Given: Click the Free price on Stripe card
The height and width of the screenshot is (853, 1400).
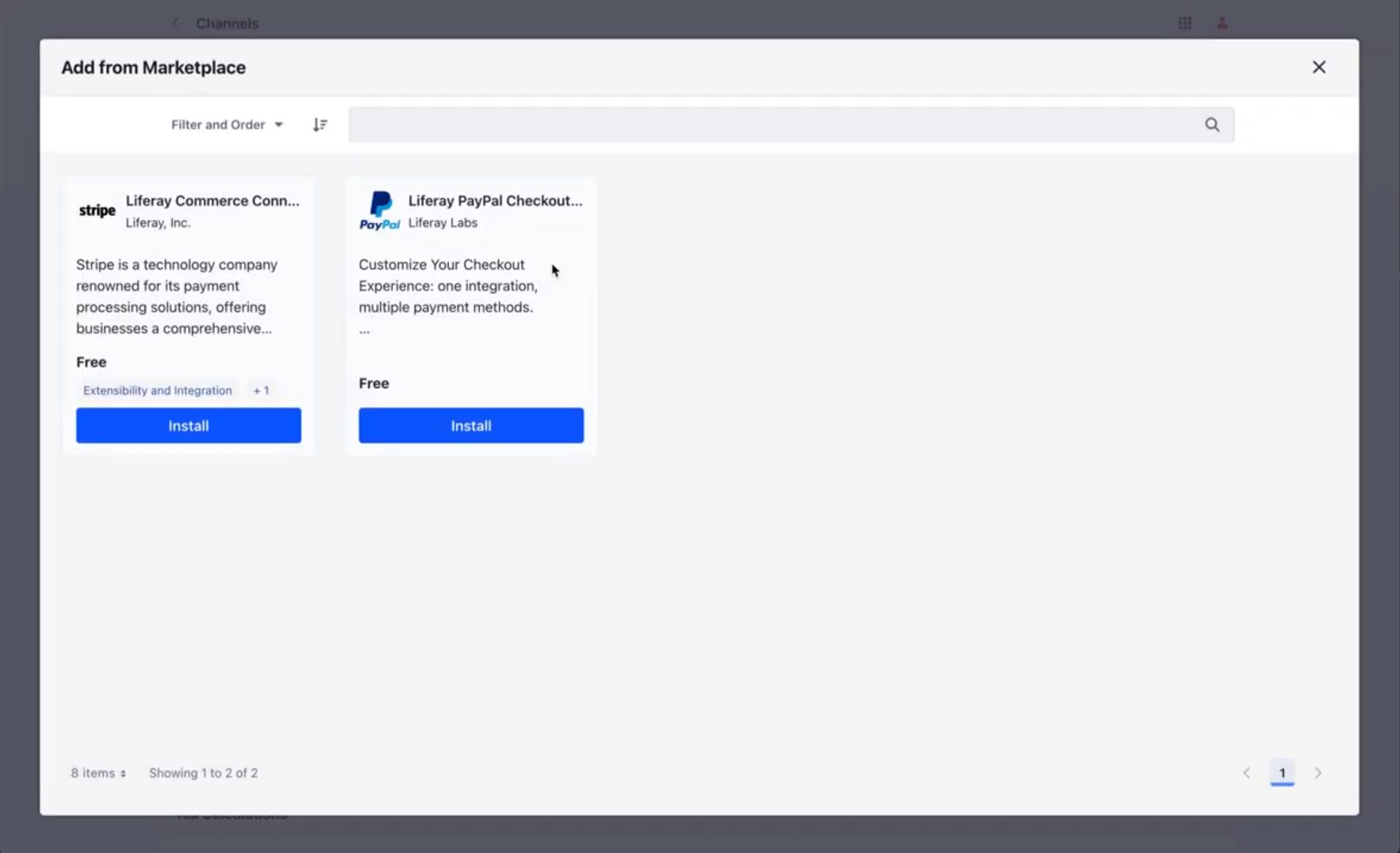Looking at the screenshot, I should (91, 362).
